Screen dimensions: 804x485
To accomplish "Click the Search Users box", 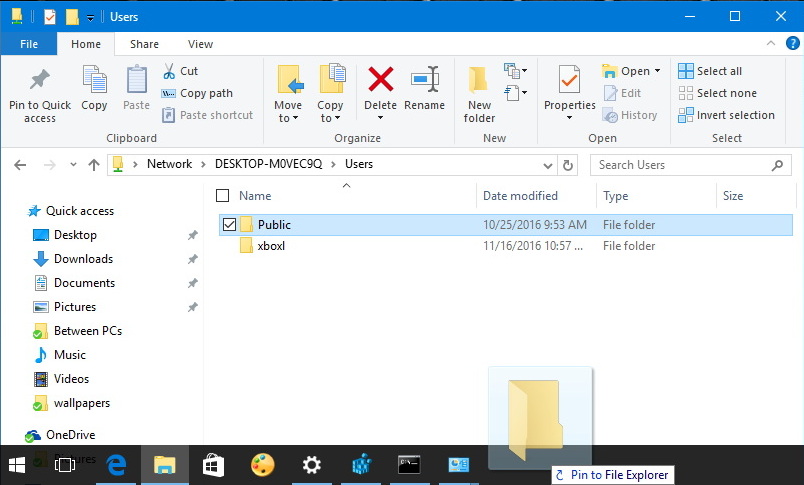I will 690,165.
